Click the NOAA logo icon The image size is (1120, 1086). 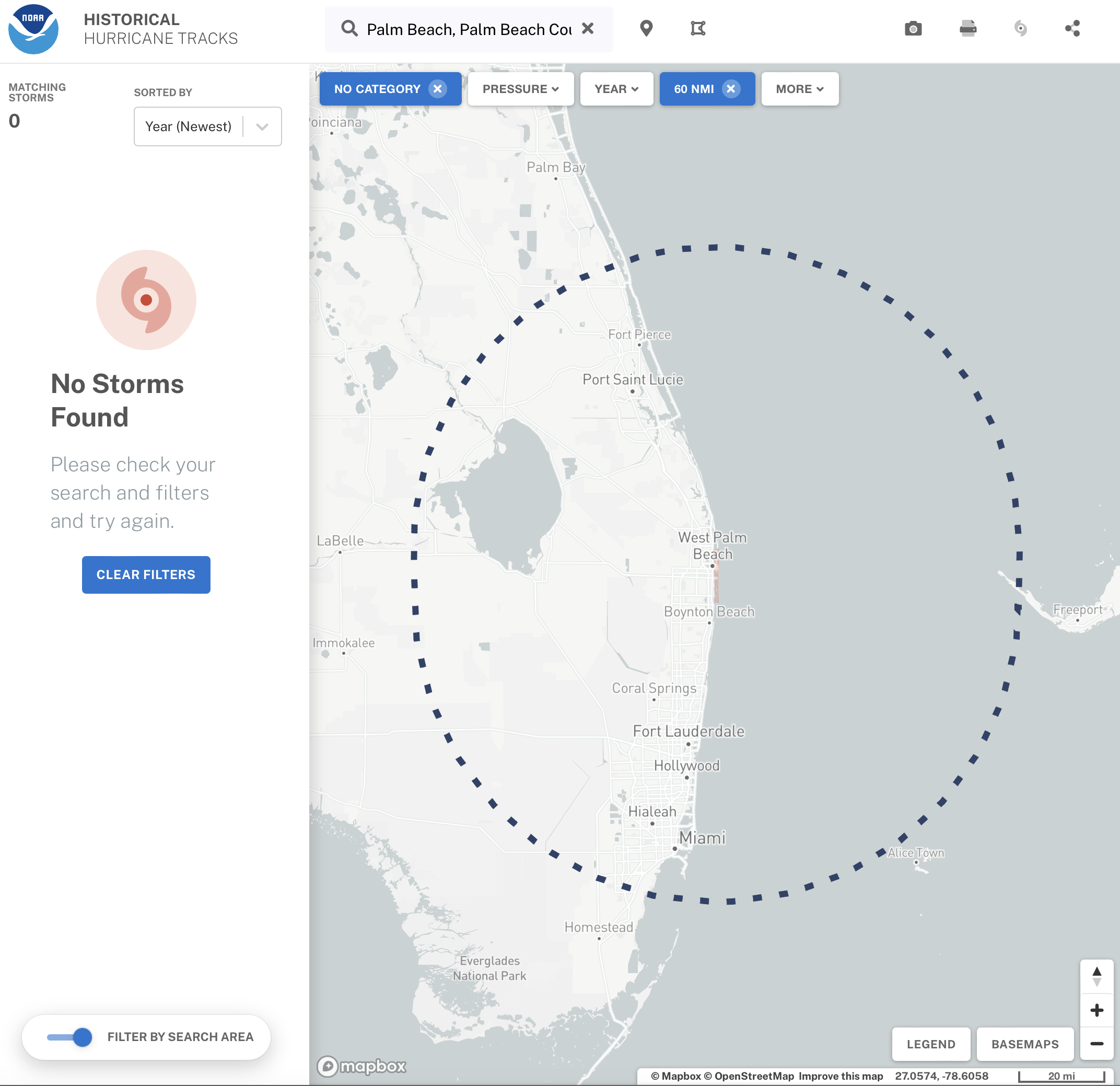pyautogui.click(x=33, y=29)
